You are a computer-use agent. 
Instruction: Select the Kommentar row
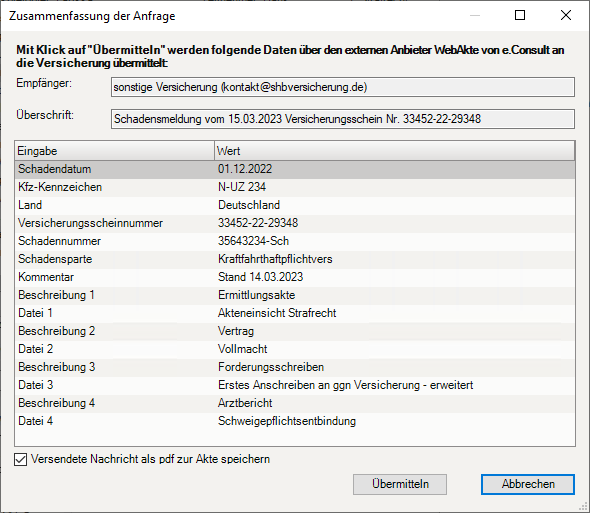click(x=295, y=277)
